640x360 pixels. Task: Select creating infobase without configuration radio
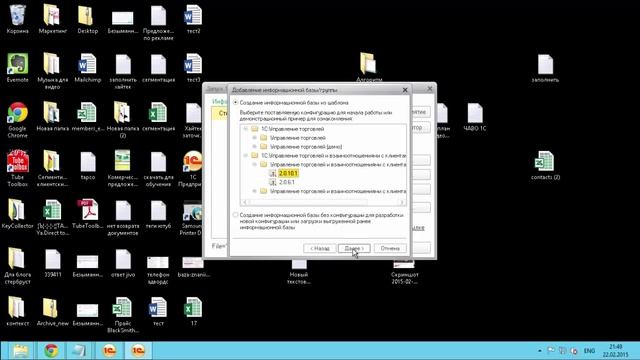tap(236, 215)
